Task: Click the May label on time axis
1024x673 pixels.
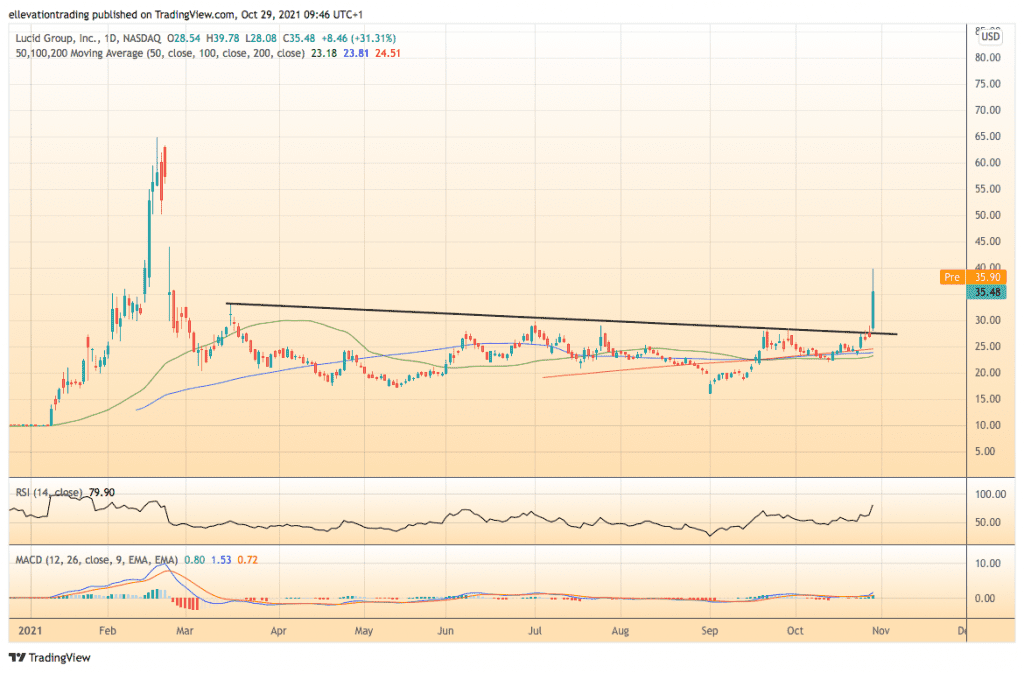Action: click(x=364, y=631)
